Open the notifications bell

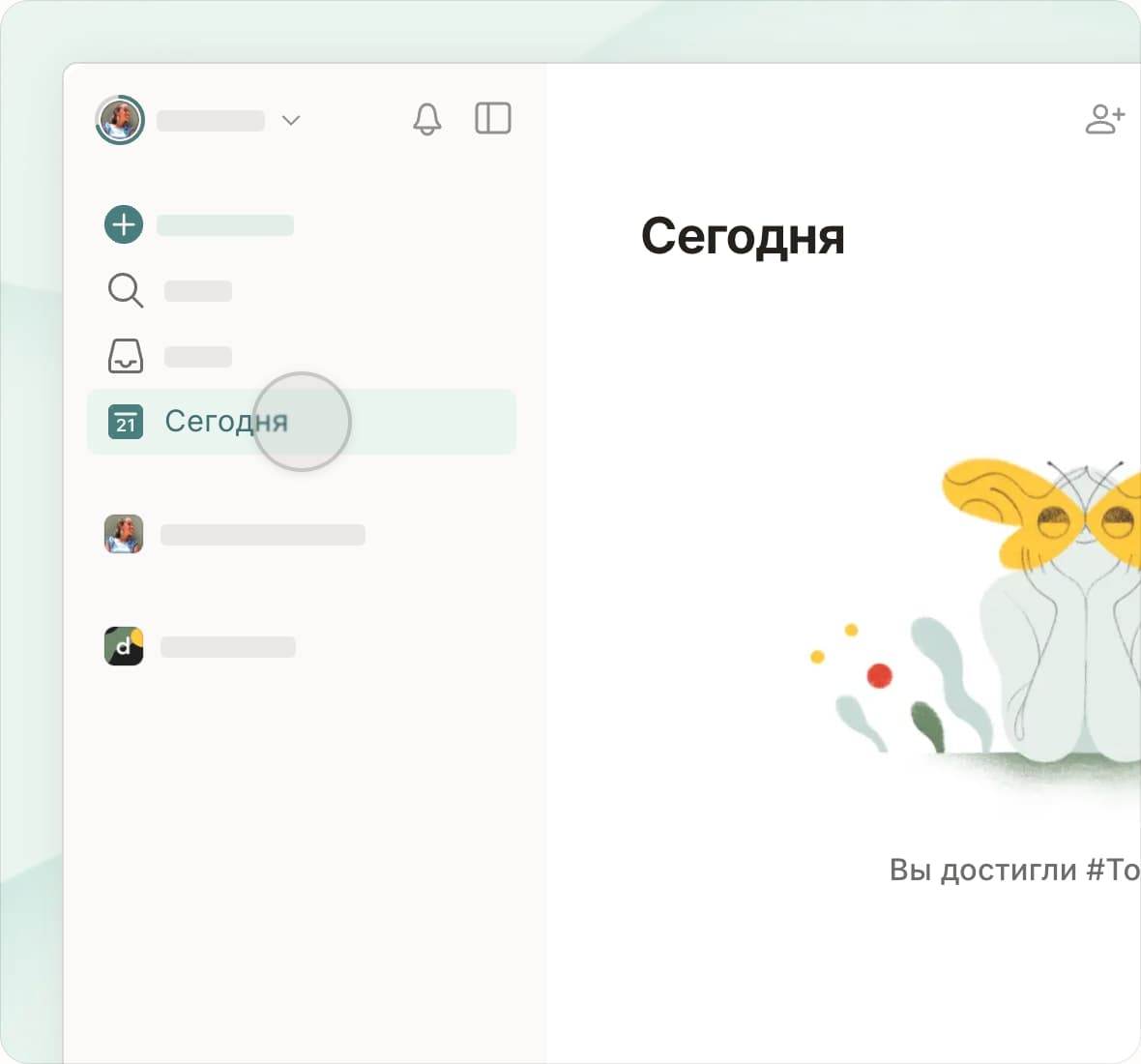[x=426, y=119]
